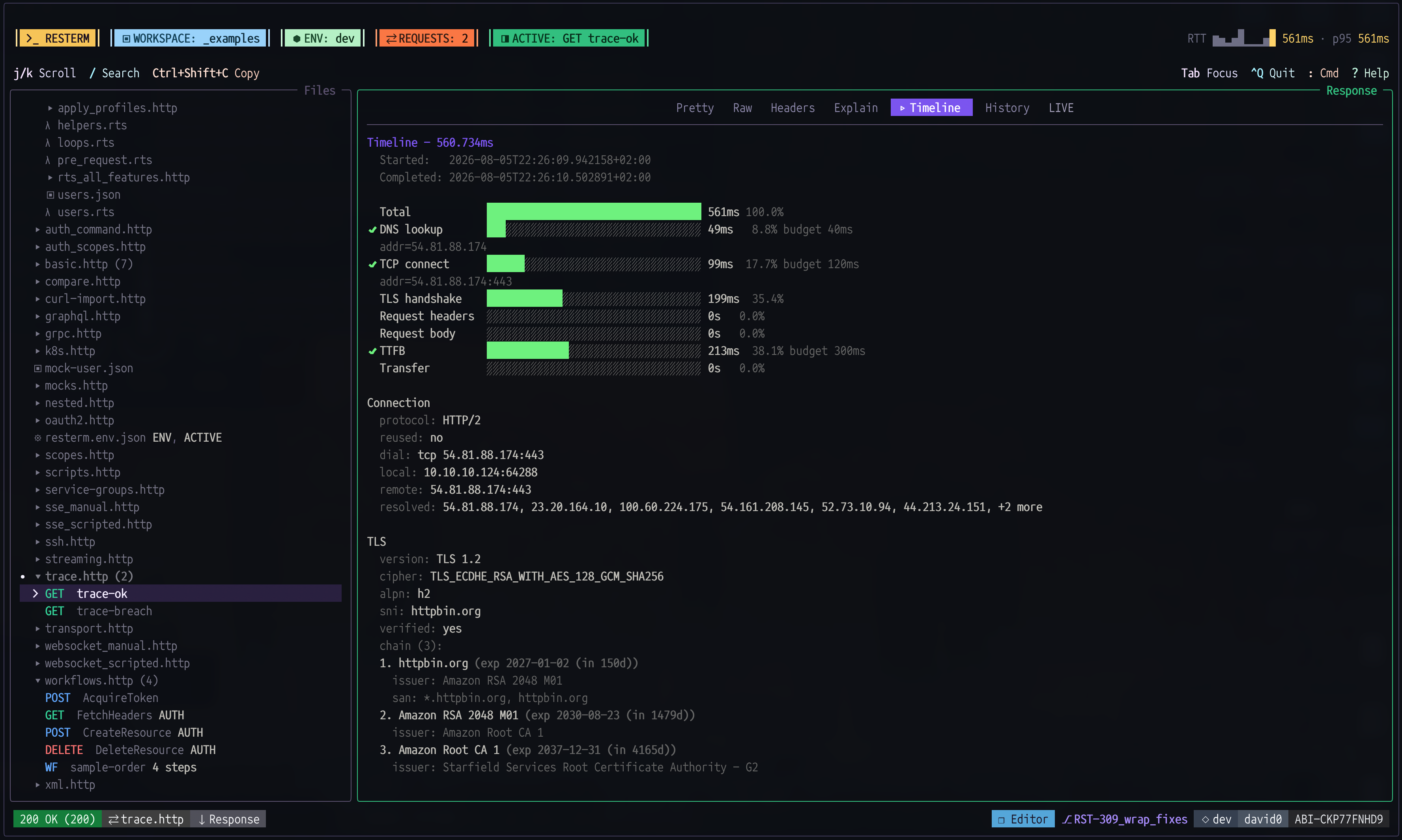The image size is (1402, 840).
Task: Click the 200 OK status badge
Action: tap(57, 819)
